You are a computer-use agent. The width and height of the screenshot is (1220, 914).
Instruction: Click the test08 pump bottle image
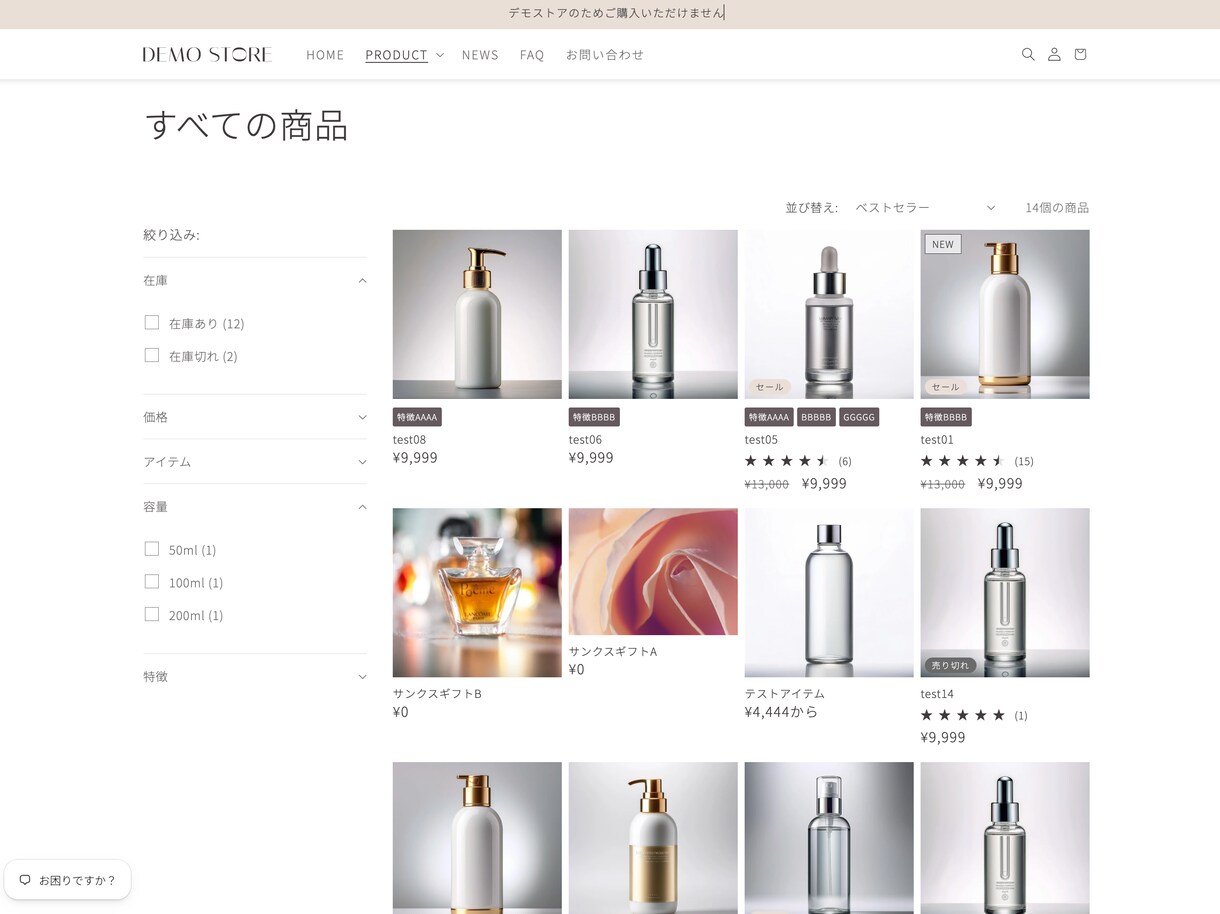coord(477,314)
